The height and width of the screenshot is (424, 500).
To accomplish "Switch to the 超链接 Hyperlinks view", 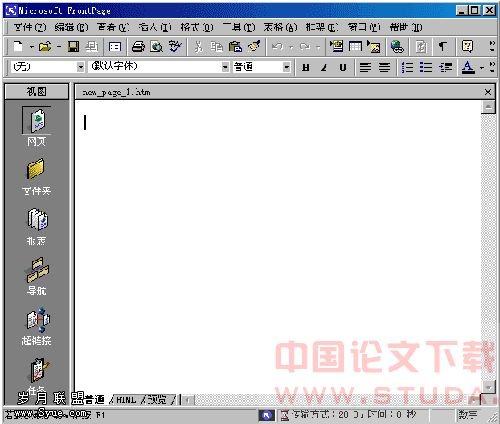I will tap(36, 326).
